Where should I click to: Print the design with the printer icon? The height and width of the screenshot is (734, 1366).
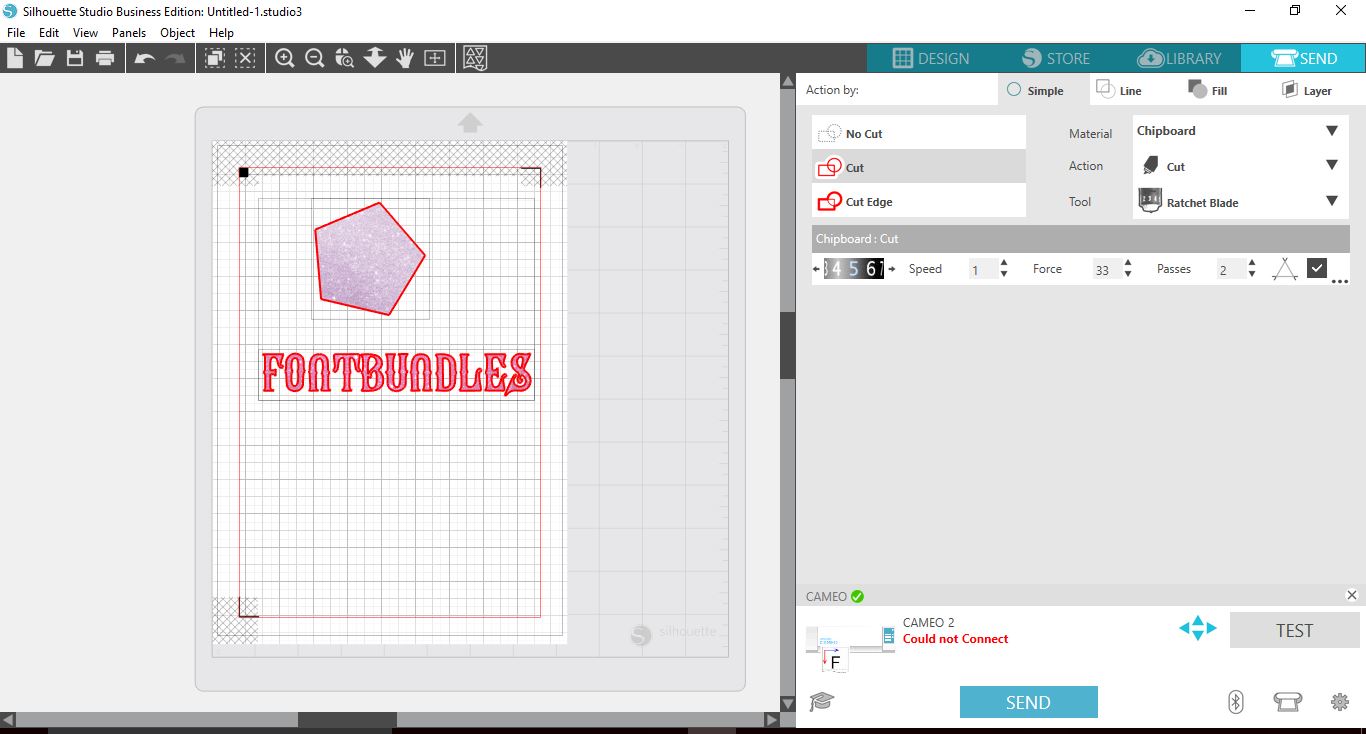(x=105, y=58)
